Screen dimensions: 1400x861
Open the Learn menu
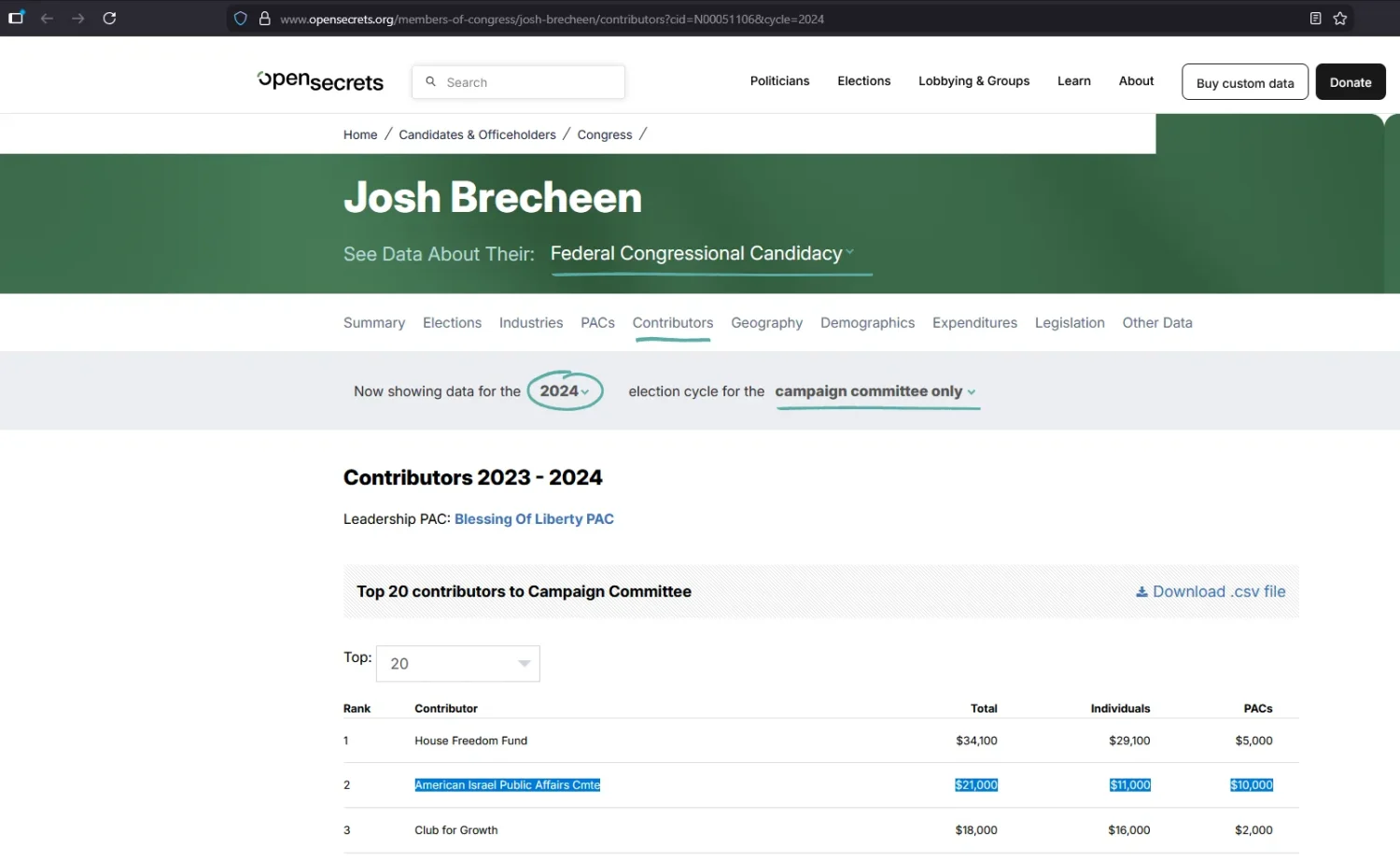[1073, 81]
